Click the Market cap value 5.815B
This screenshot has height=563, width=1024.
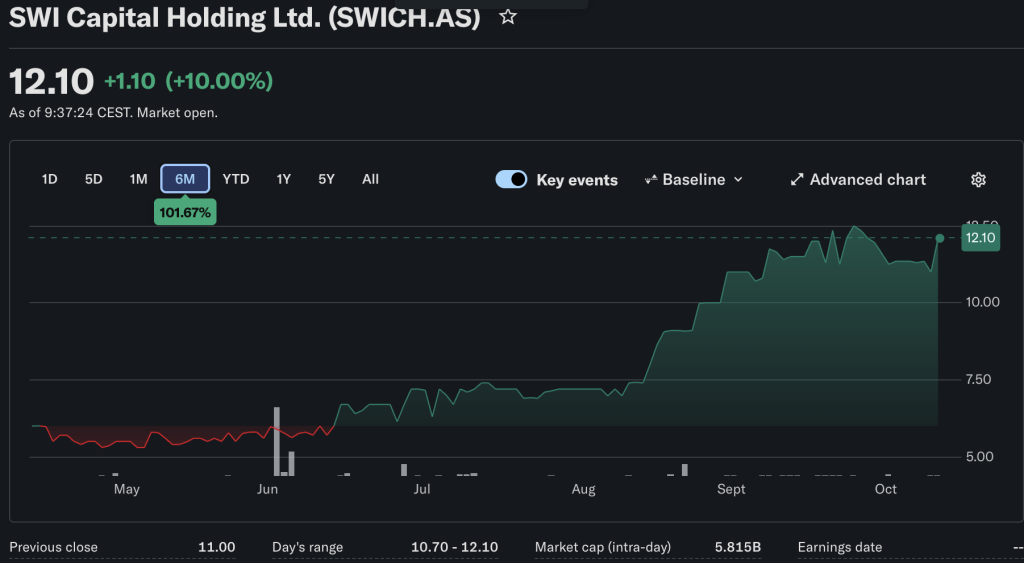click(x=738, y=547)
